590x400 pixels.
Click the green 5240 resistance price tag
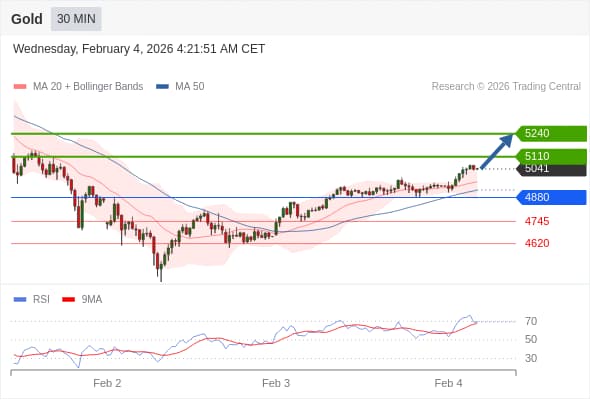(551, 134)
